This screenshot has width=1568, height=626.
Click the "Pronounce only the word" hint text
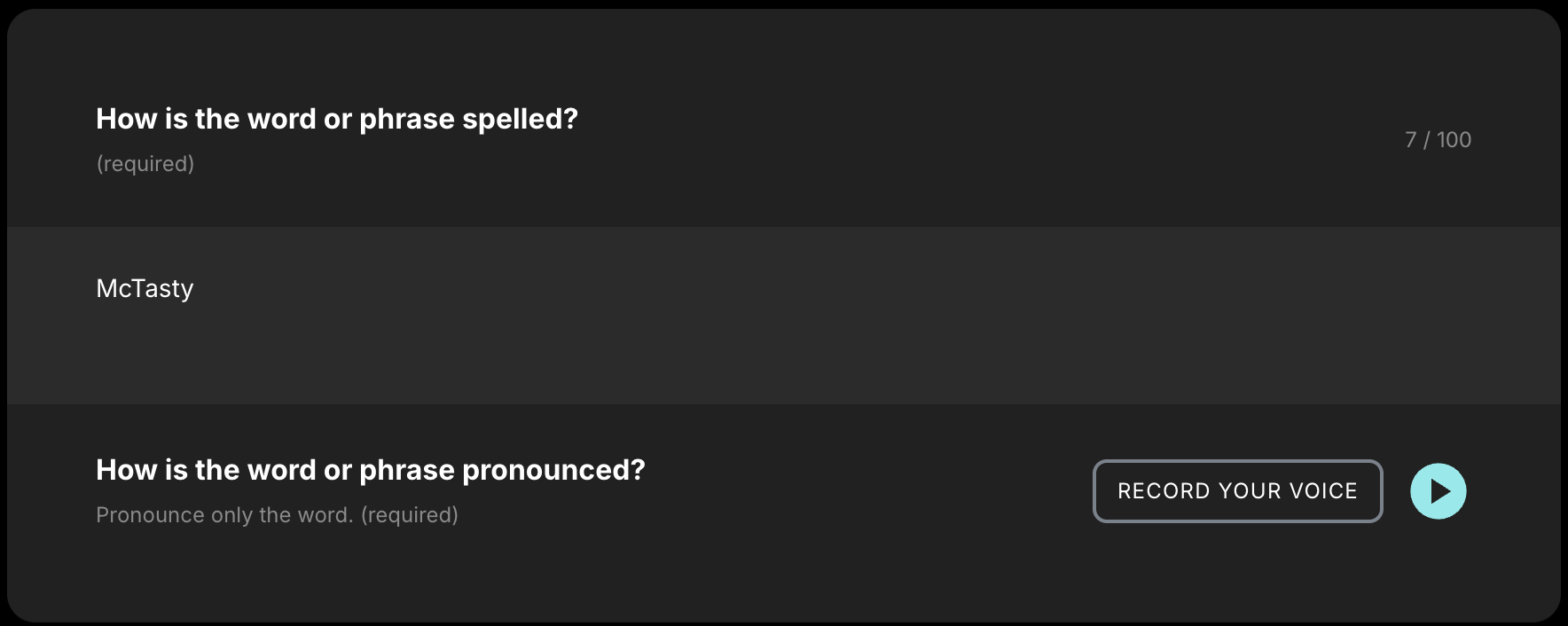[x=224, y=515]
